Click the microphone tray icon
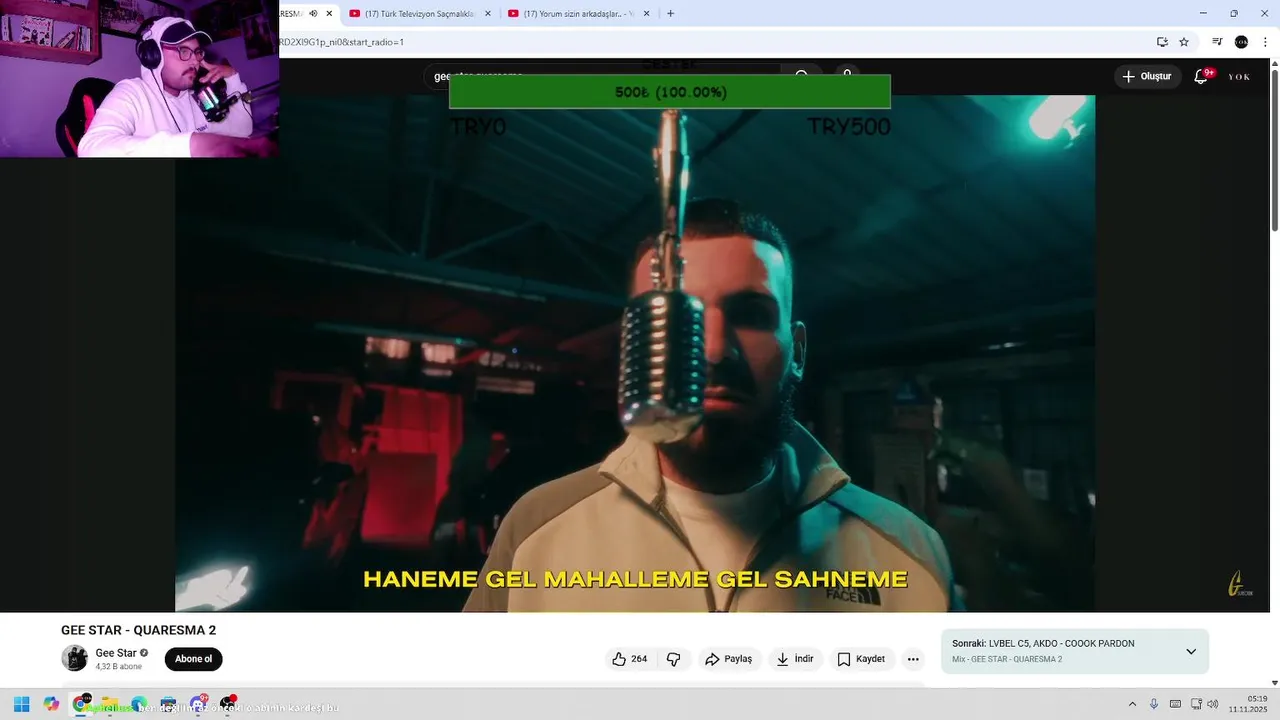The image size is (1280, 720). 1154,704
